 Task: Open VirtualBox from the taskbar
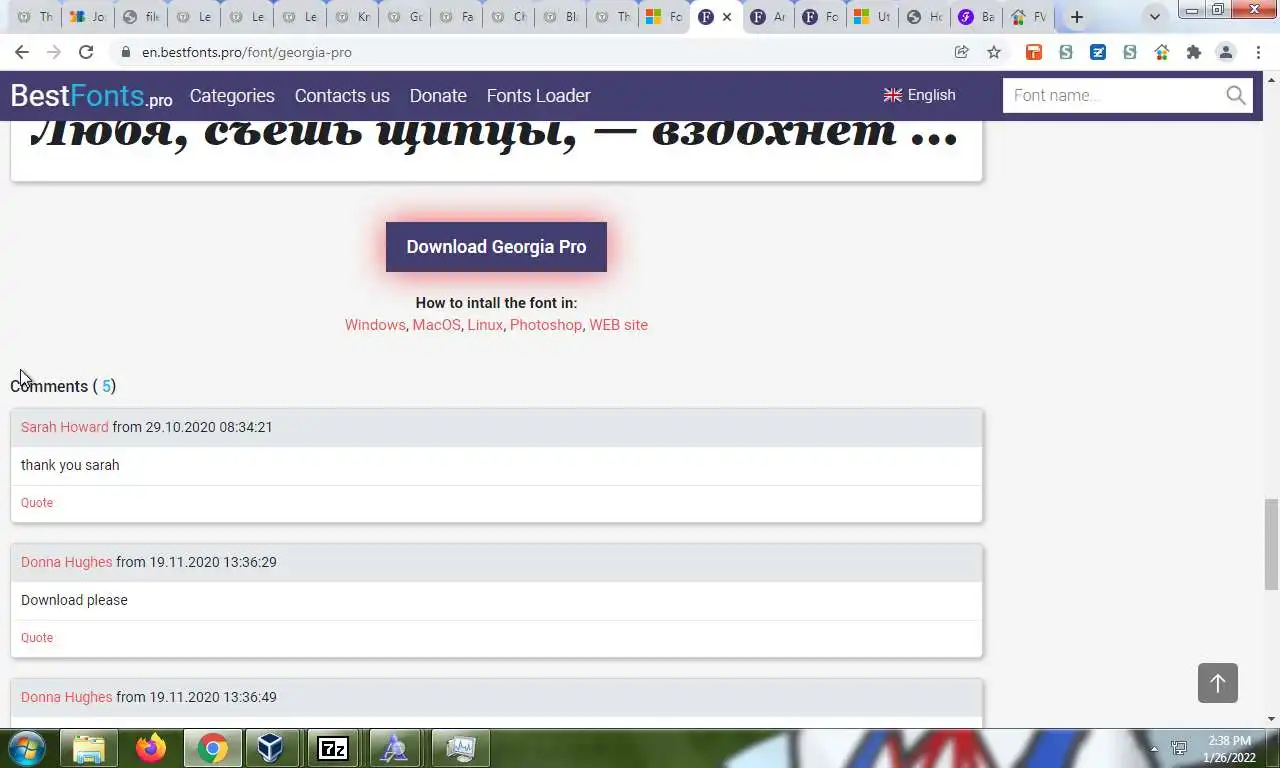[271, 748]
